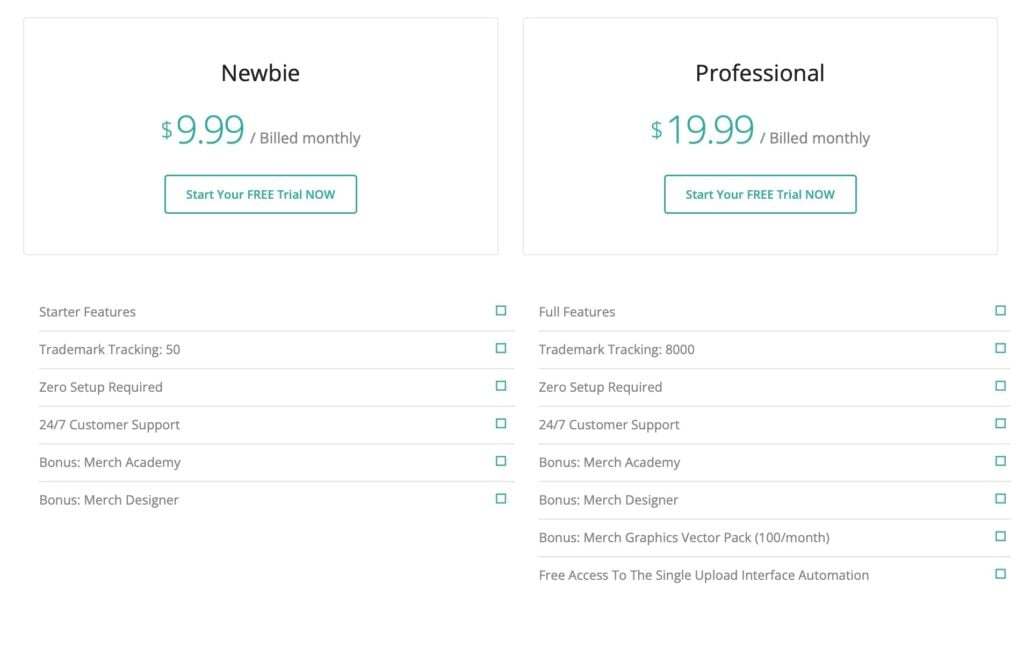Click the "Professional" plan heading
The height and width of the screenshot is (647, 1024).
coord(760,73)
